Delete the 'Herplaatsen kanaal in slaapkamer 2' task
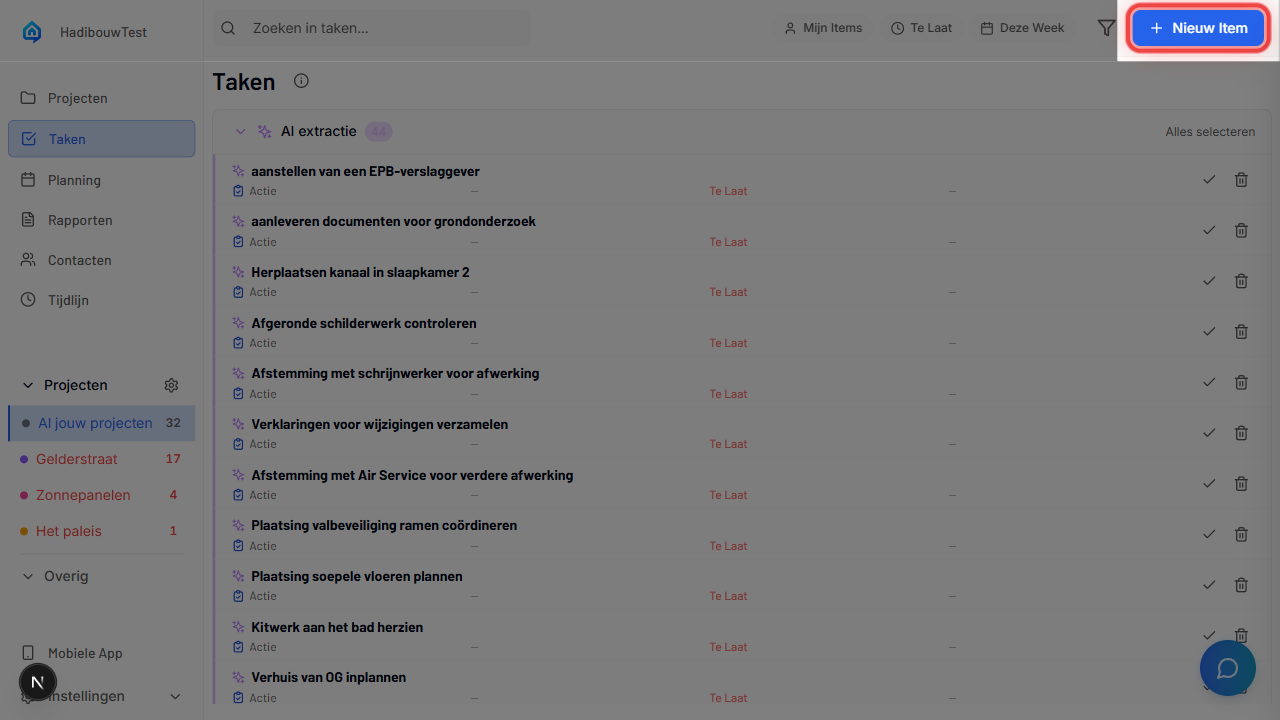 pyautogui.click(x=1241, y=281)
